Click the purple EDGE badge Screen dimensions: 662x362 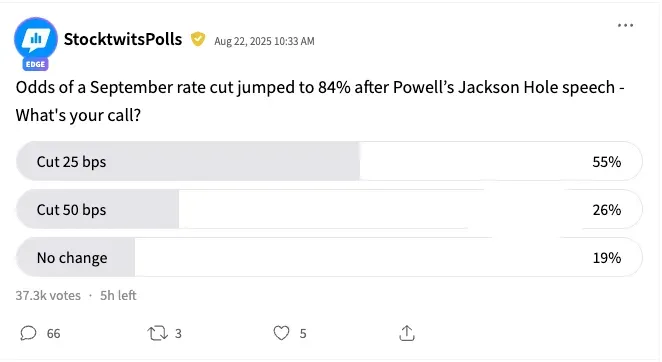(35, 64)
